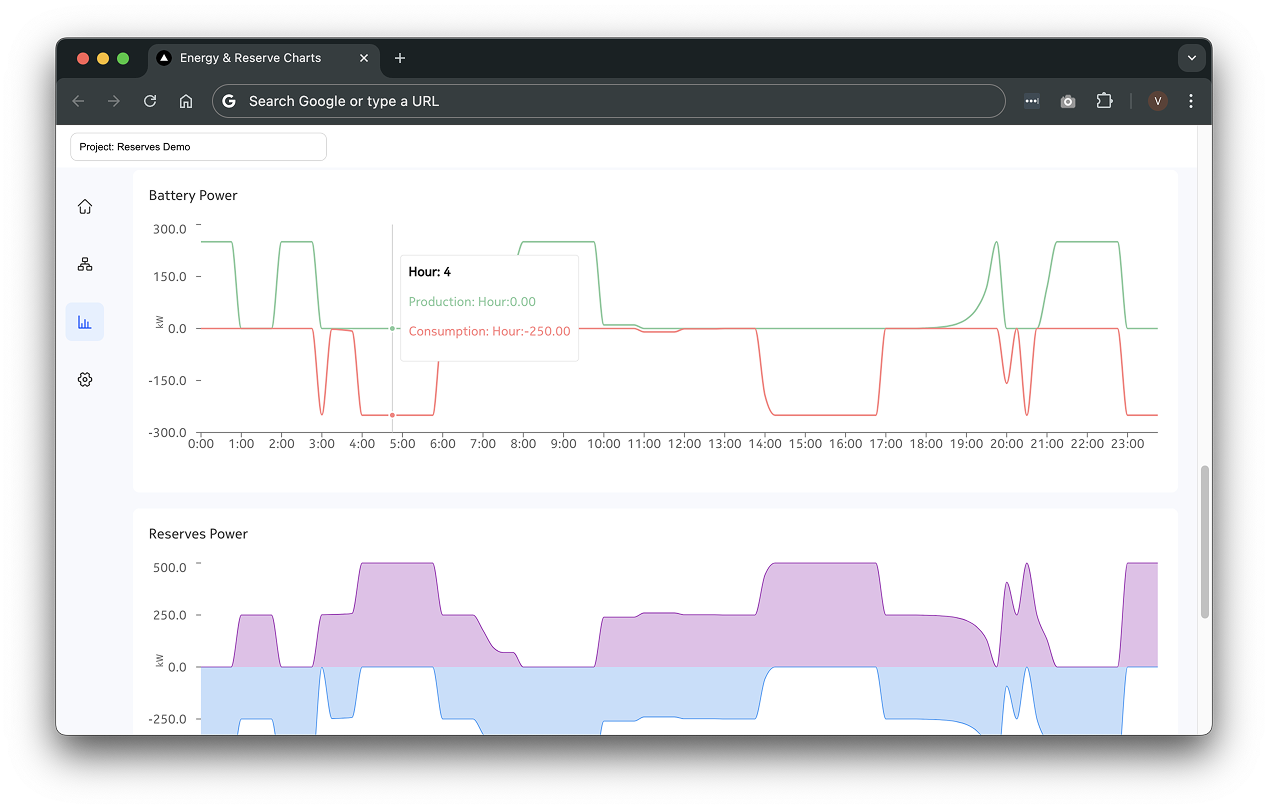This screenshot has height=809, width=1268.
Task: Click the 19:00 label on Battery Power axis
Action: (966, 444)
